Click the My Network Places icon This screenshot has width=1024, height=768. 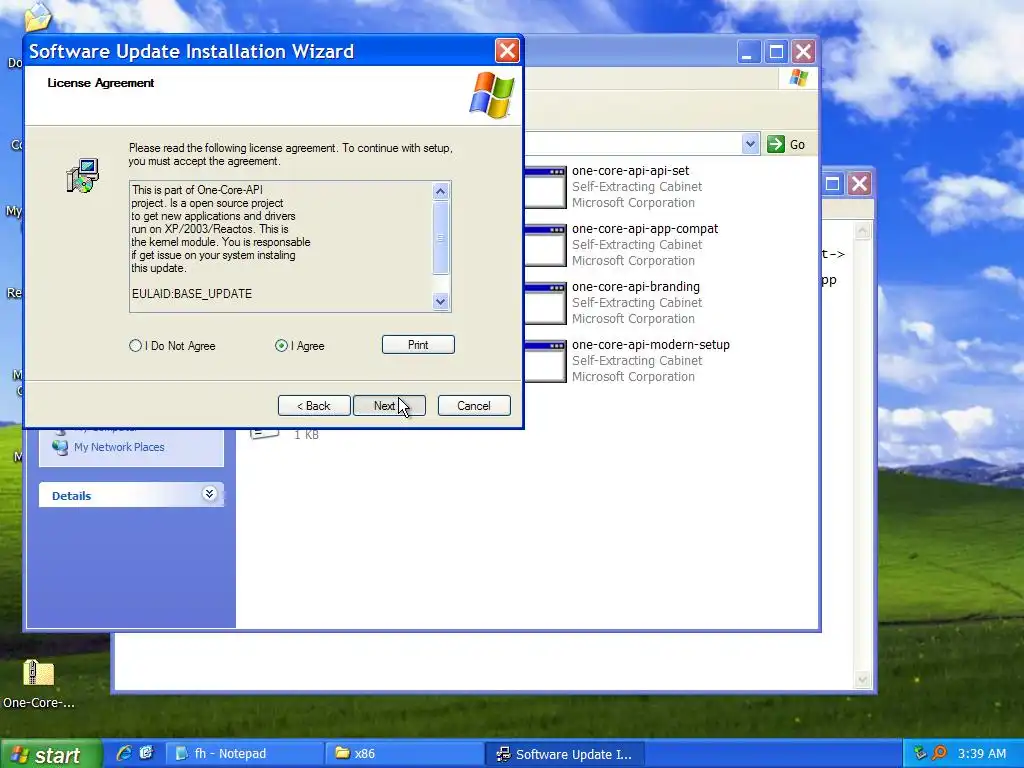(x=60, y=447)
